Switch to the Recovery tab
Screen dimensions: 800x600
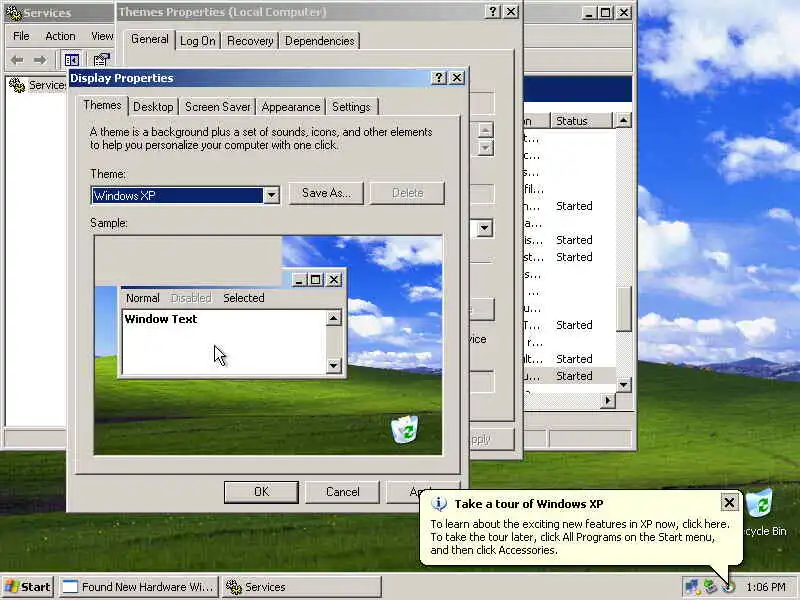[250, 41]
